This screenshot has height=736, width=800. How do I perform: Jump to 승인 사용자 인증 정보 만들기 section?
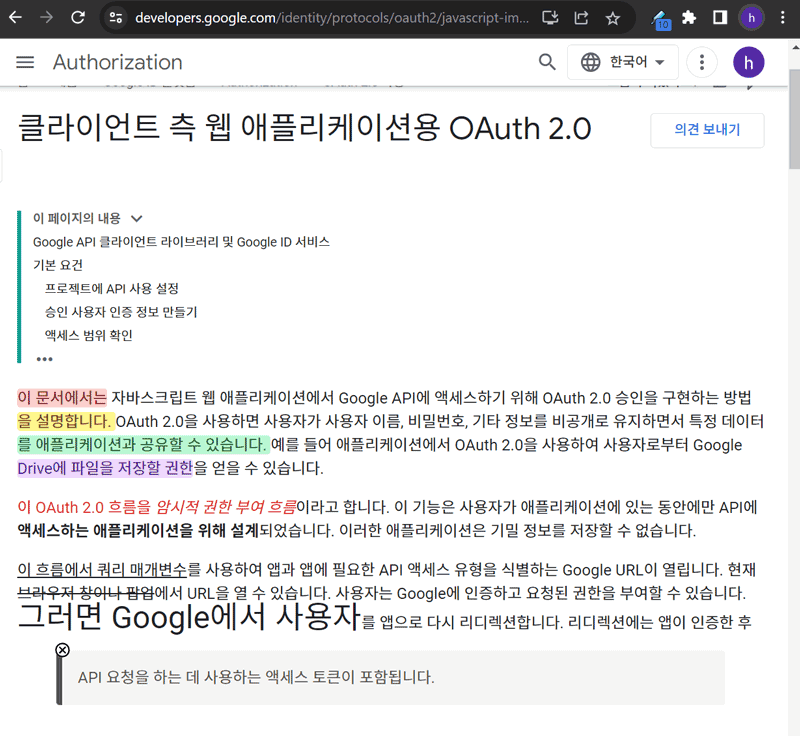(x=121, y=312)
